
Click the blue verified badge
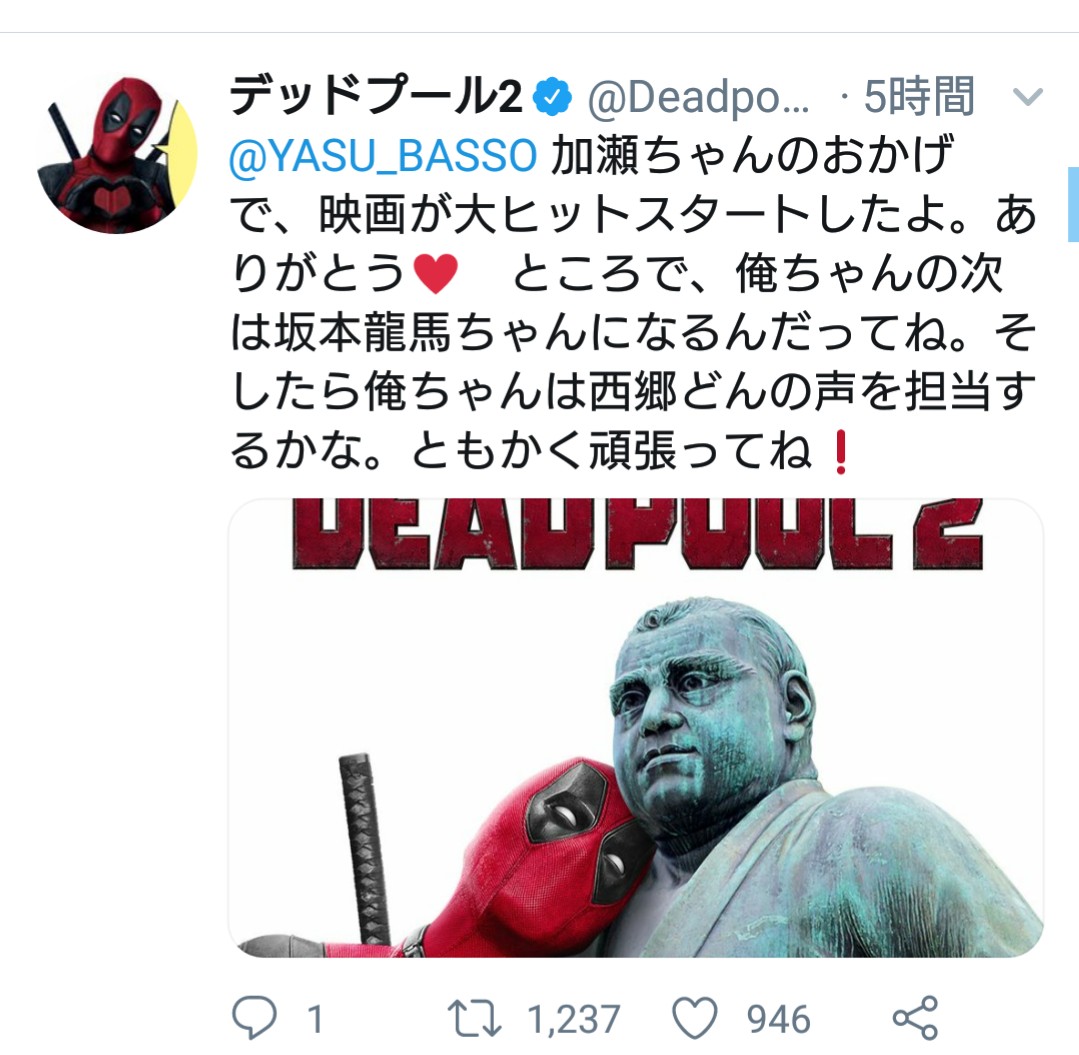(x=553, y=96)
